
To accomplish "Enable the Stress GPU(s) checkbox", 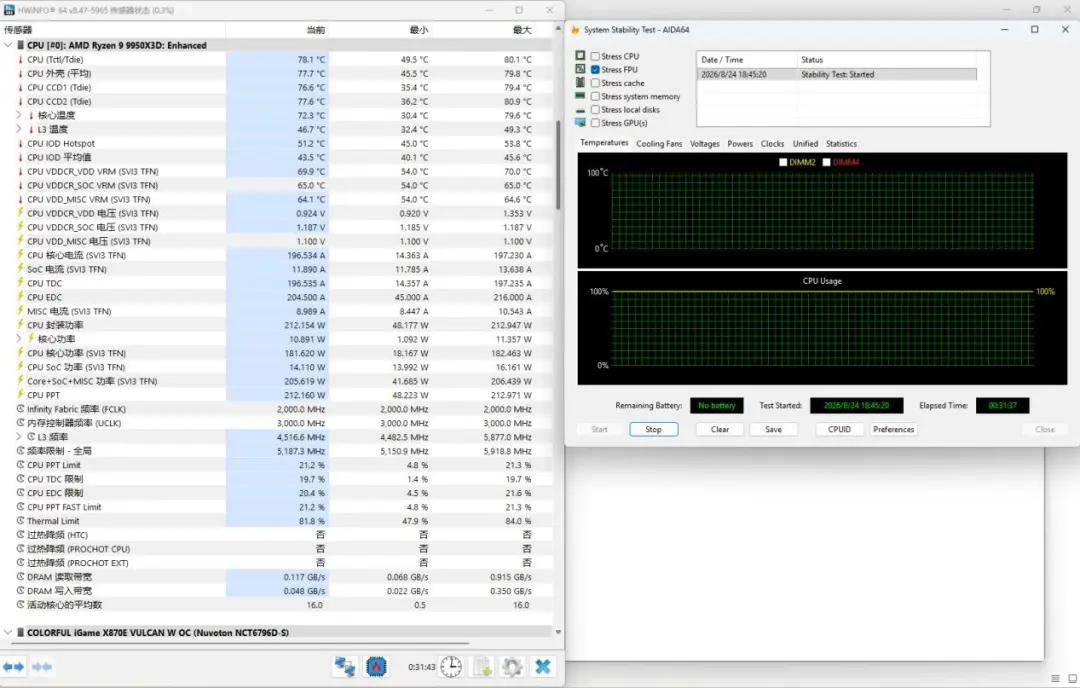I will (595, 123).
